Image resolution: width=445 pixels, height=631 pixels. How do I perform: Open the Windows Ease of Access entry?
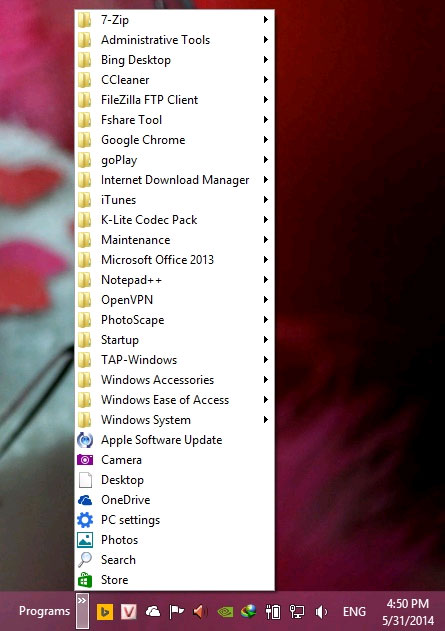click(x=175, y=400)
